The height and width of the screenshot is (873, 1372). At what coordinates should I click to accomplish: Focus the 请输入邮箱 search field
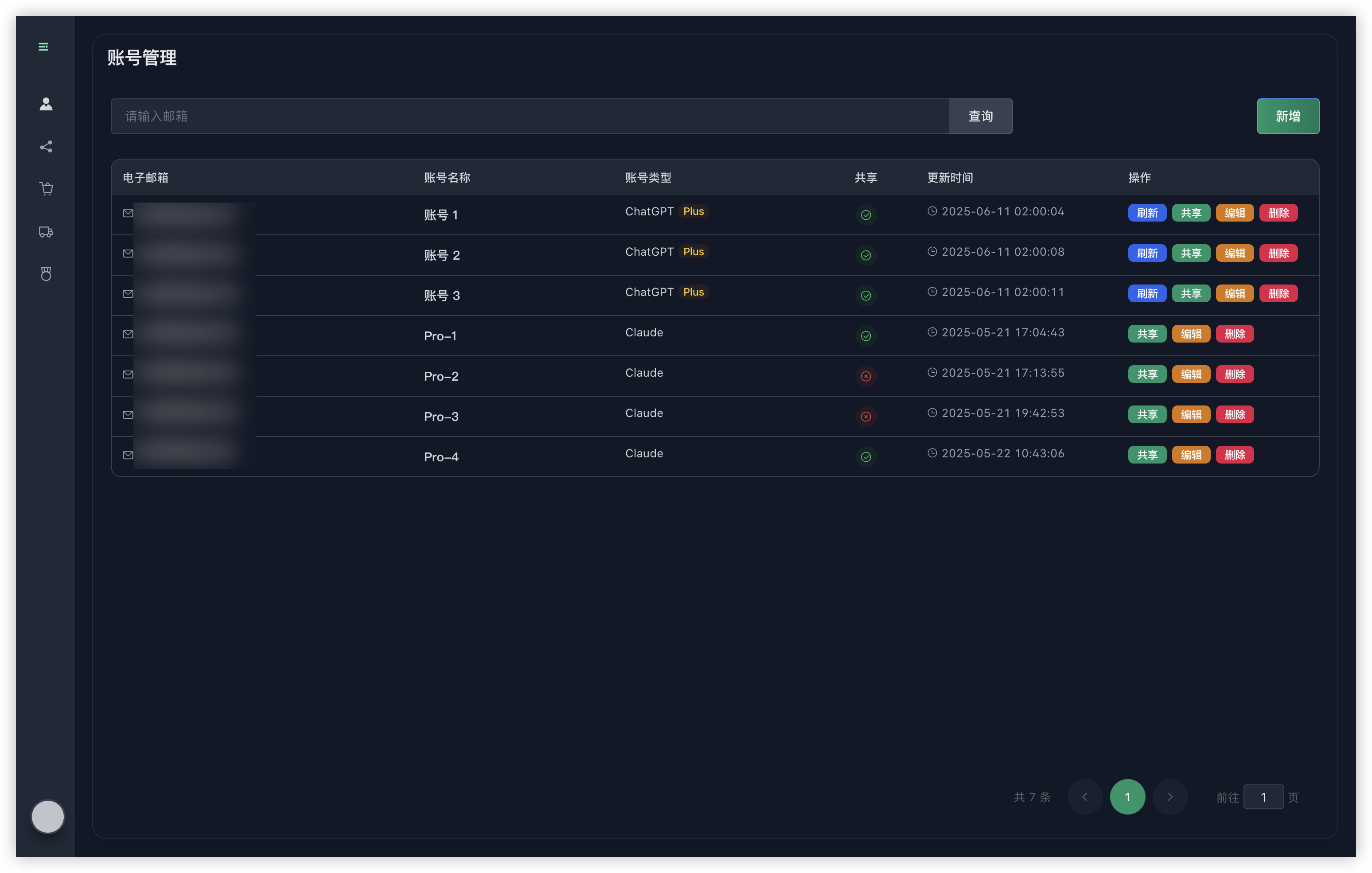point(530,116)
